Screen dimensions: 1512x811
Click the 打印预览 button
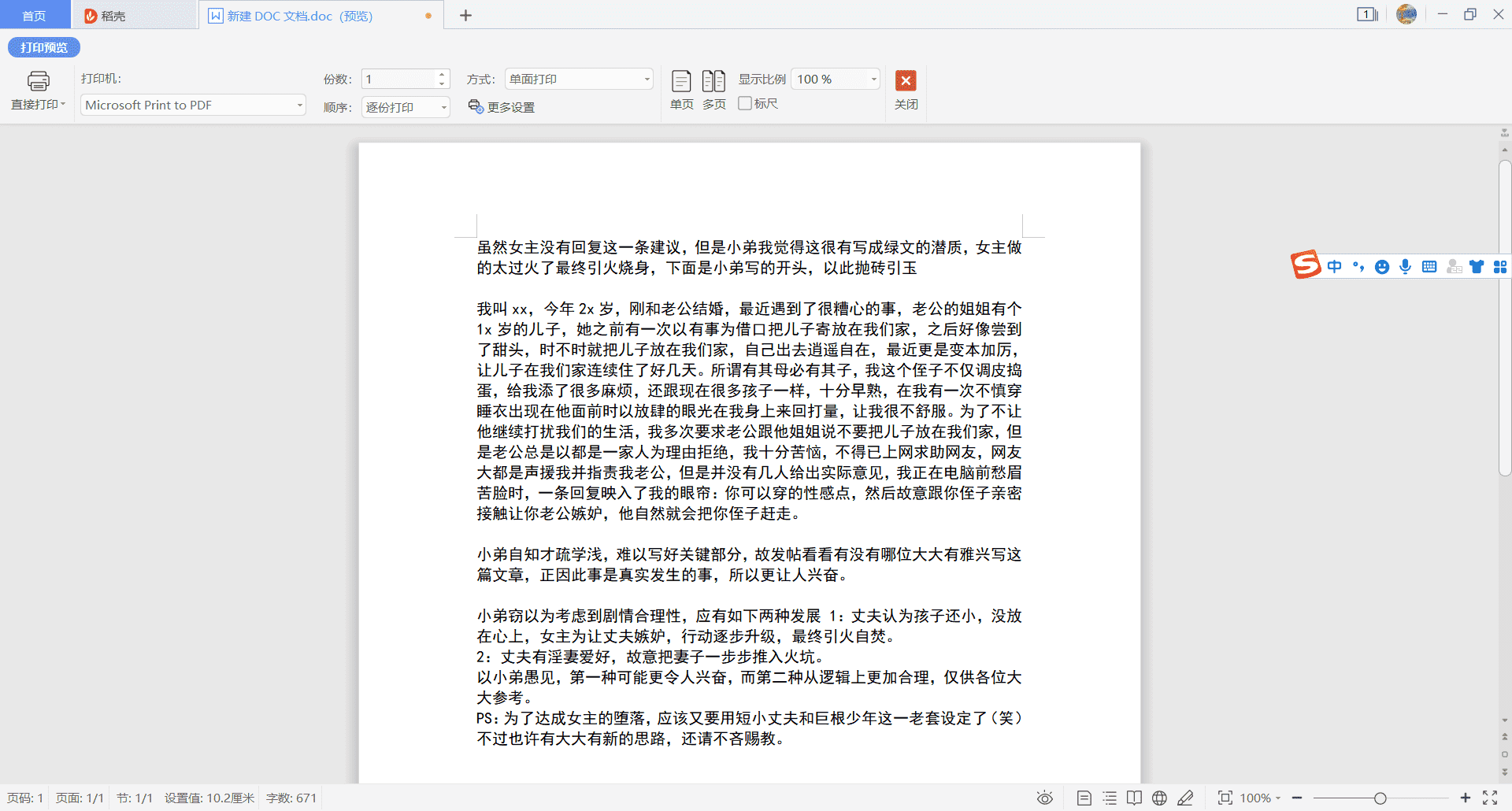(44, 47)
